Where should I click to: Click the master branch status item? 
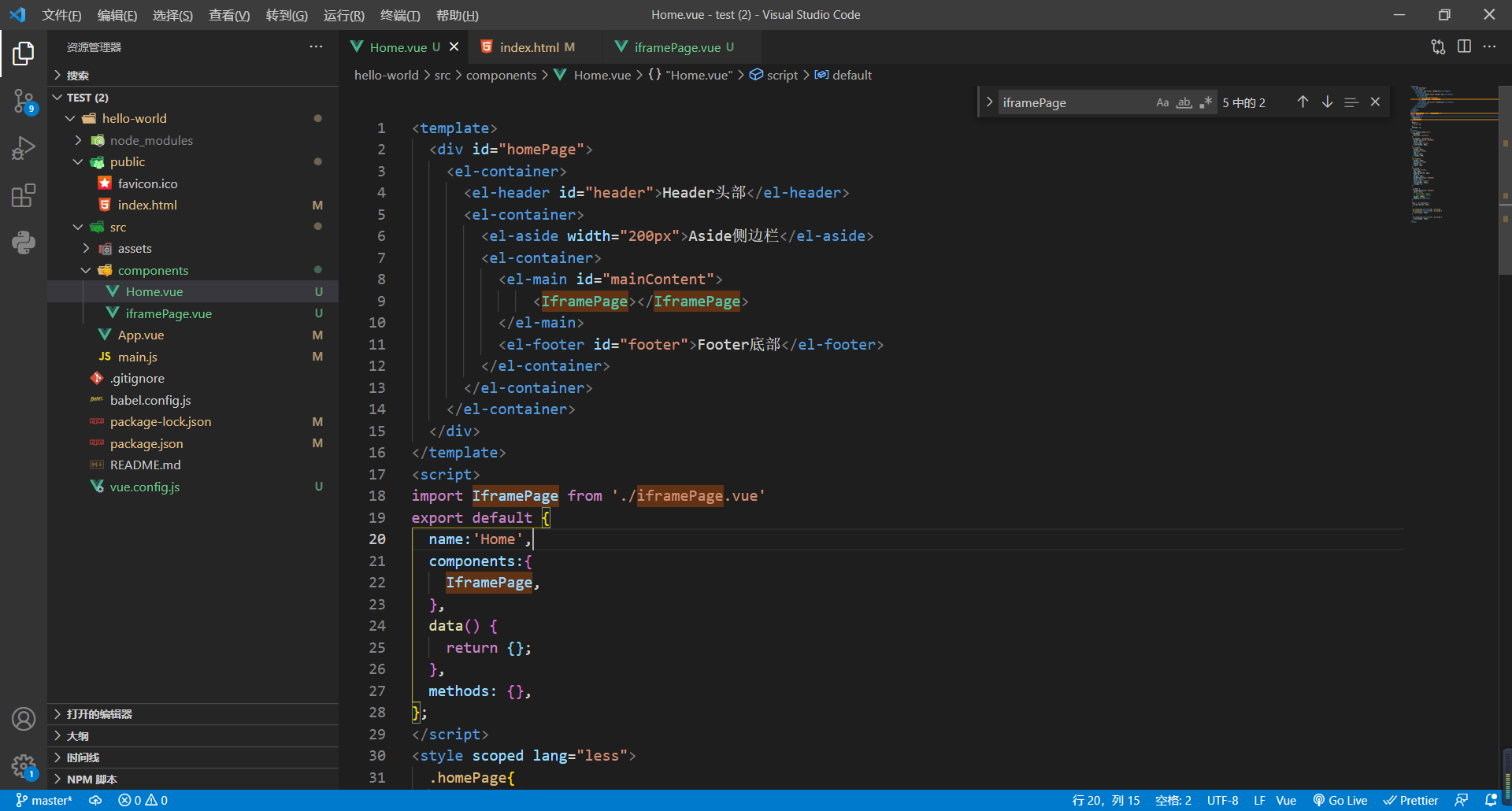tap(44, 800)
